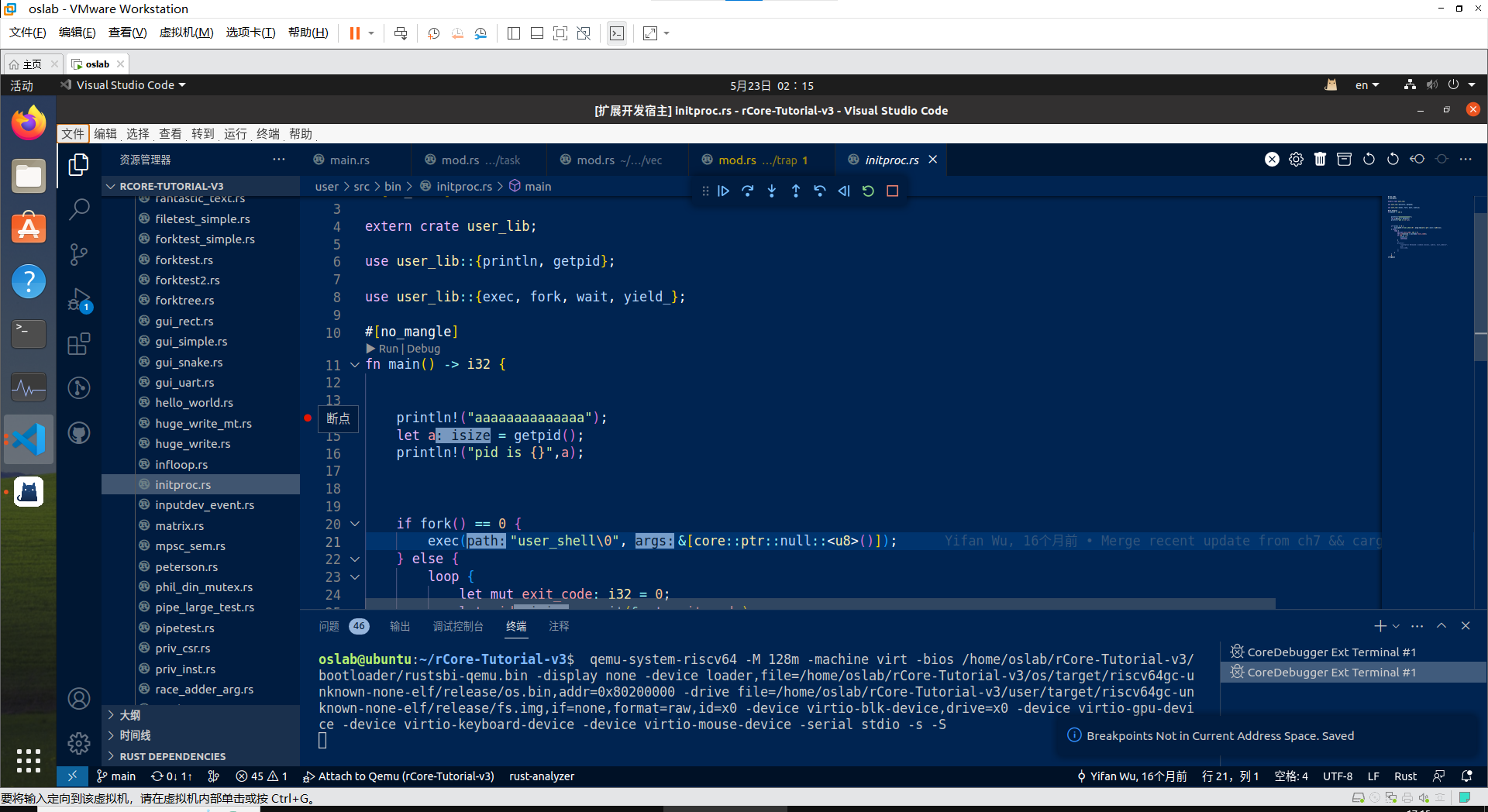This screenshot has height=812, width=1488.
Task: Open the VS Code 运行 menu
Action: (x=236, y=134)
